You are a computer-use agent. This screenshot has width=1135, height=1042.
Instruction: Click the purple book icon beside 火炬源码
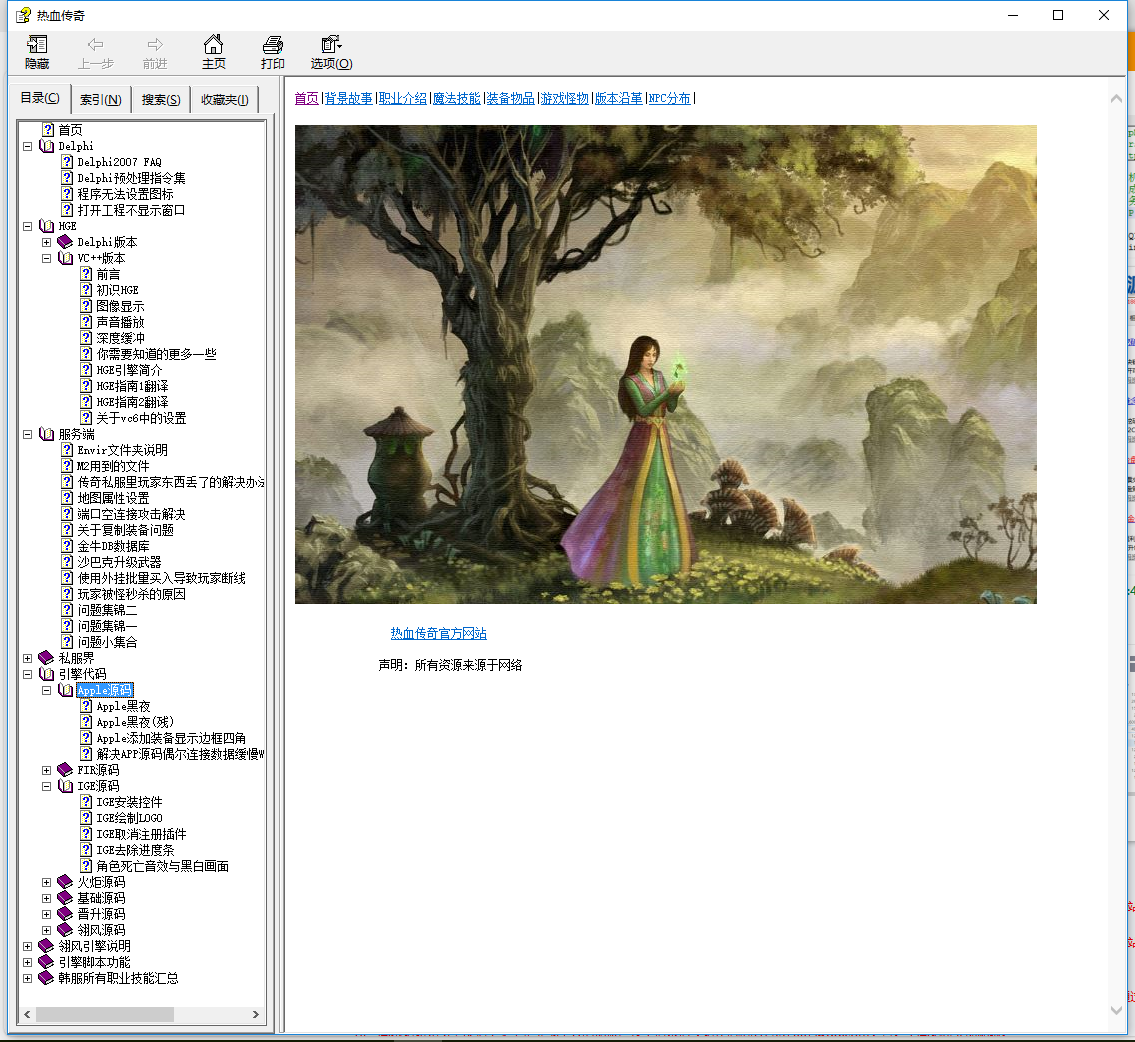(65, 882)
